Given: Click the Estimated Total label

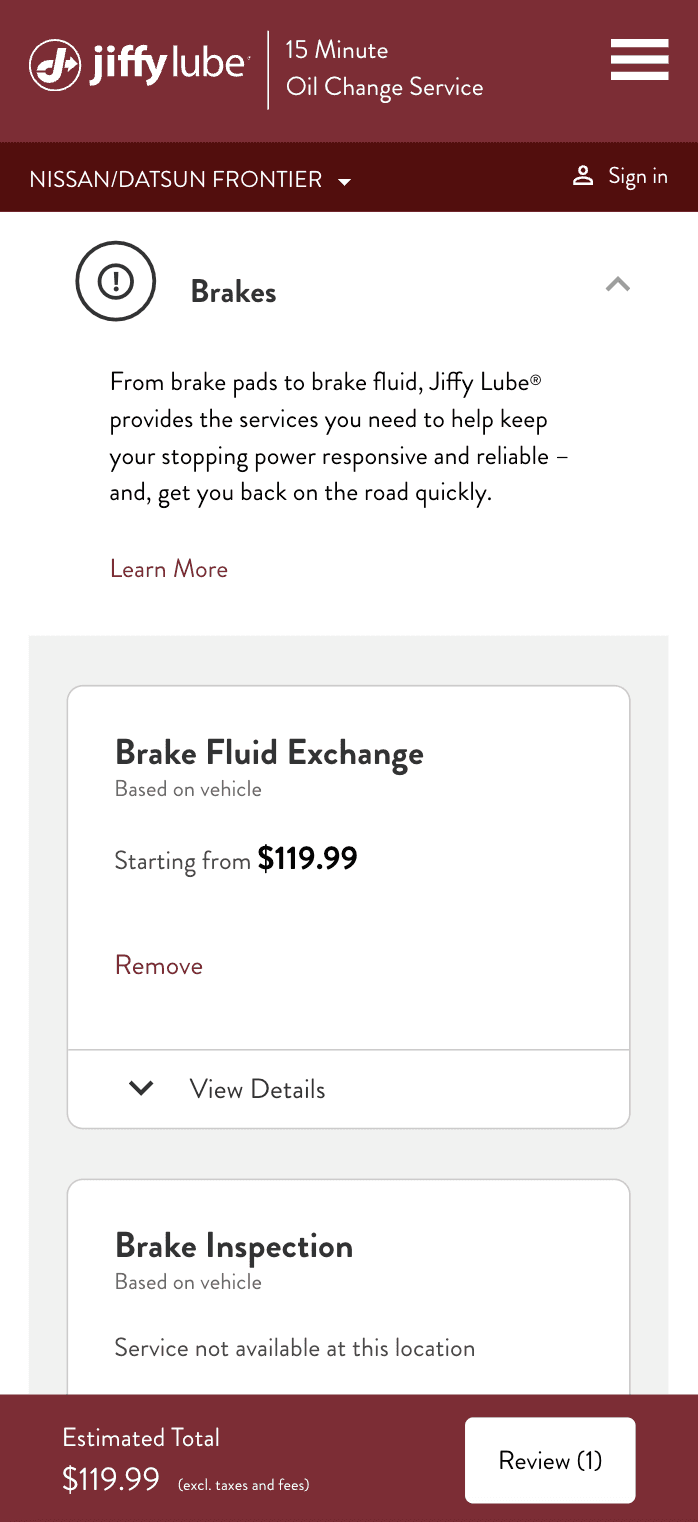Looking at the screenshot, I should (x=141, y=1438).
